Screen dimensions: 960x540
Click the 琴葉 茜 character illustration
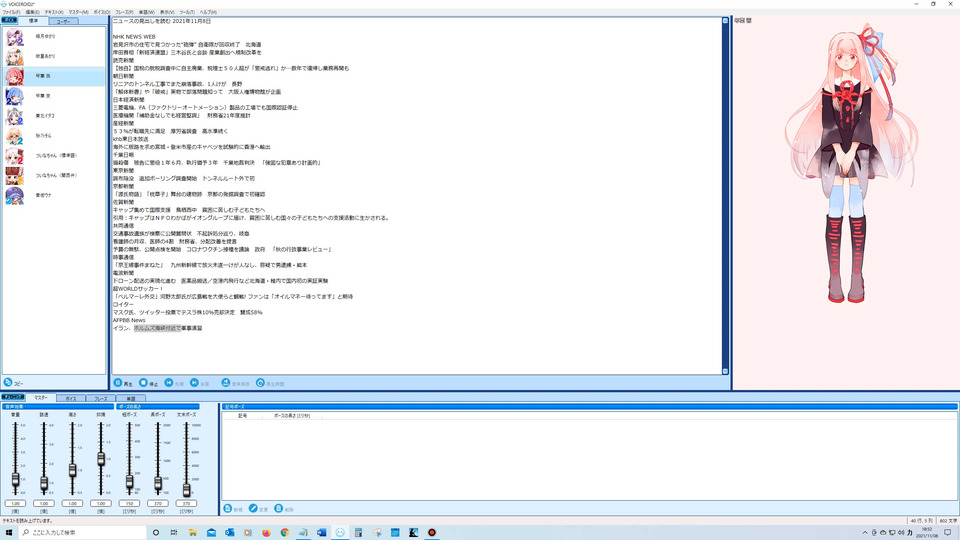(x=851, y=164)
